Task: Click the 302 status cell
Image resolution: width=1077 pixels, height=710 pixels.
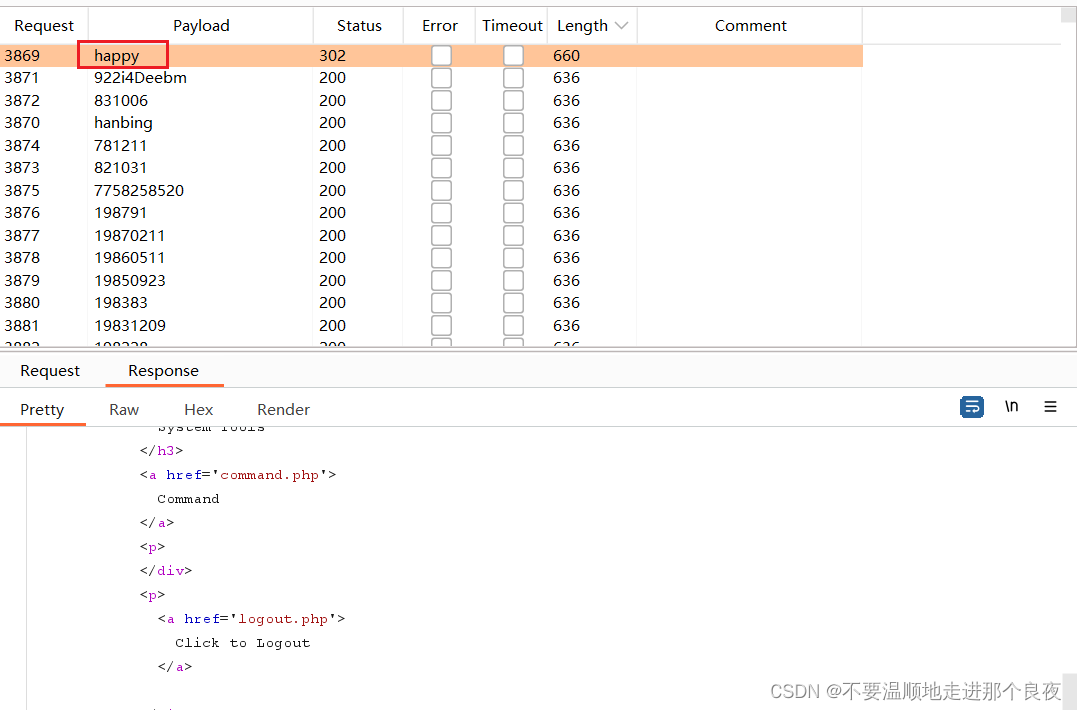Action: pos(332,56)
